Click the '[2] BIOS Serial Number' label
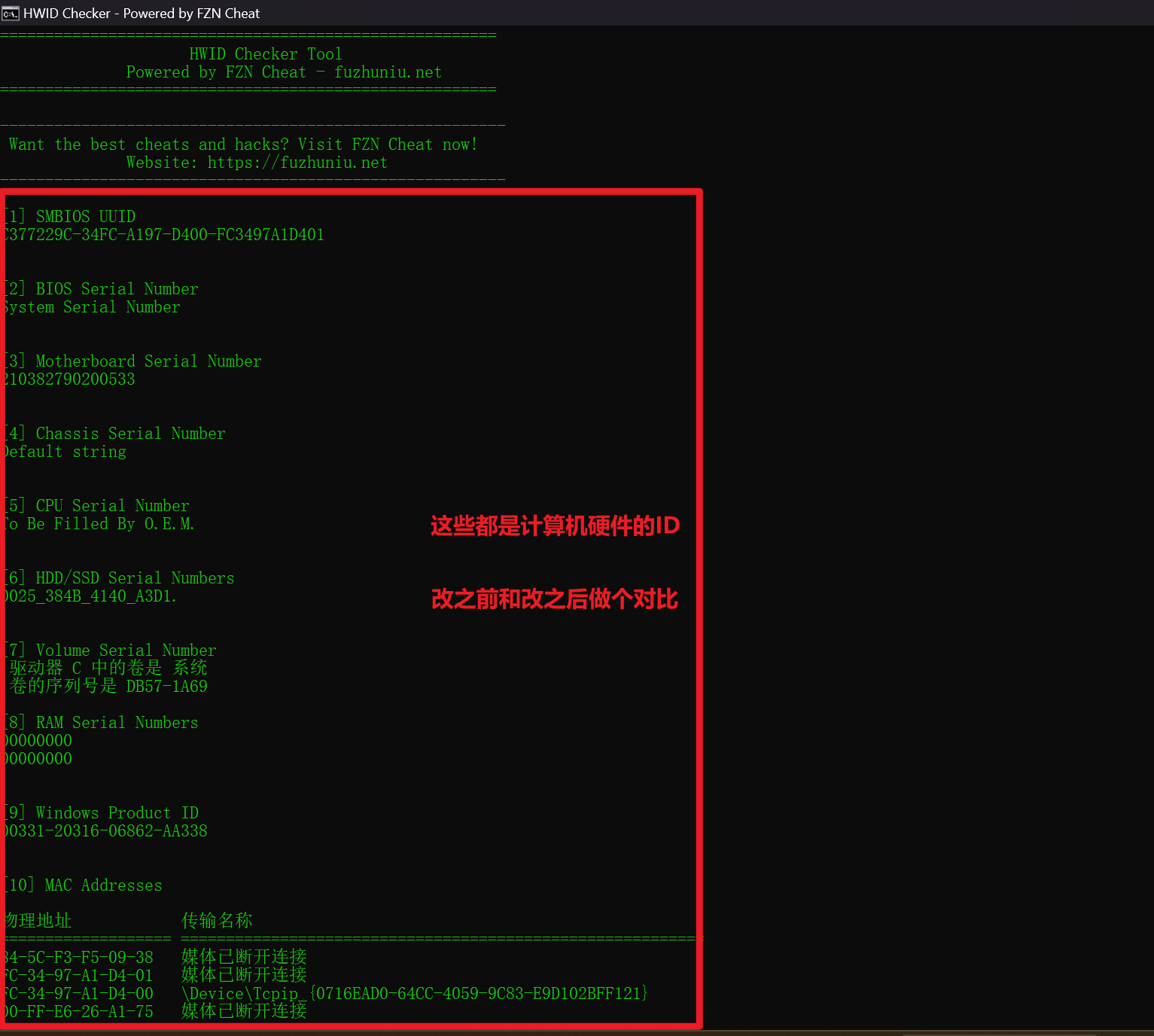 click(x=101, y=289)
